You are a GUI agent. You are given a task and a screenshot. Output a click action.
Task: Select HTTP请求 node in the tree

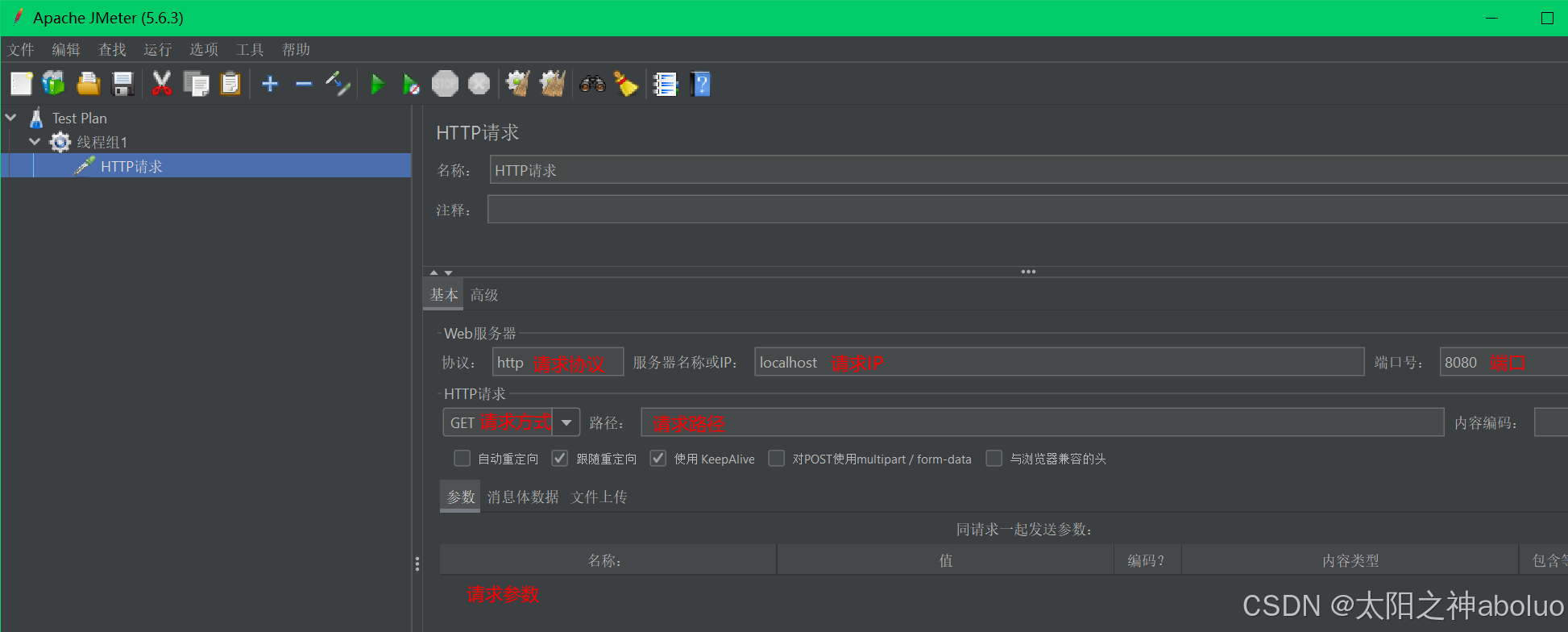click(x=131, y=166)
